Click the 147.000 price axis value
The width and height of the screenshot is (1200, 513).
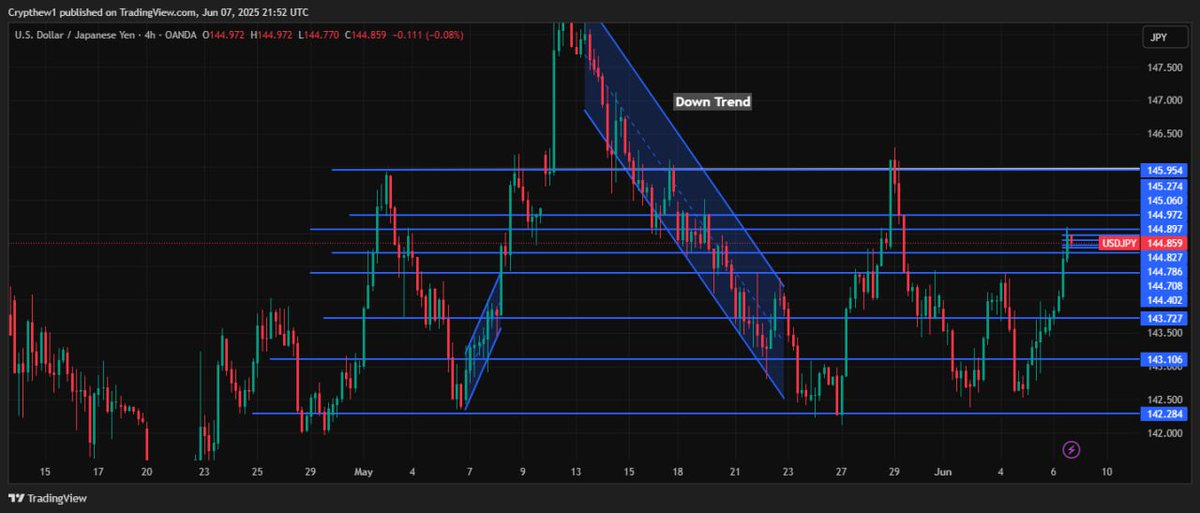click(x=1166, y=101)
